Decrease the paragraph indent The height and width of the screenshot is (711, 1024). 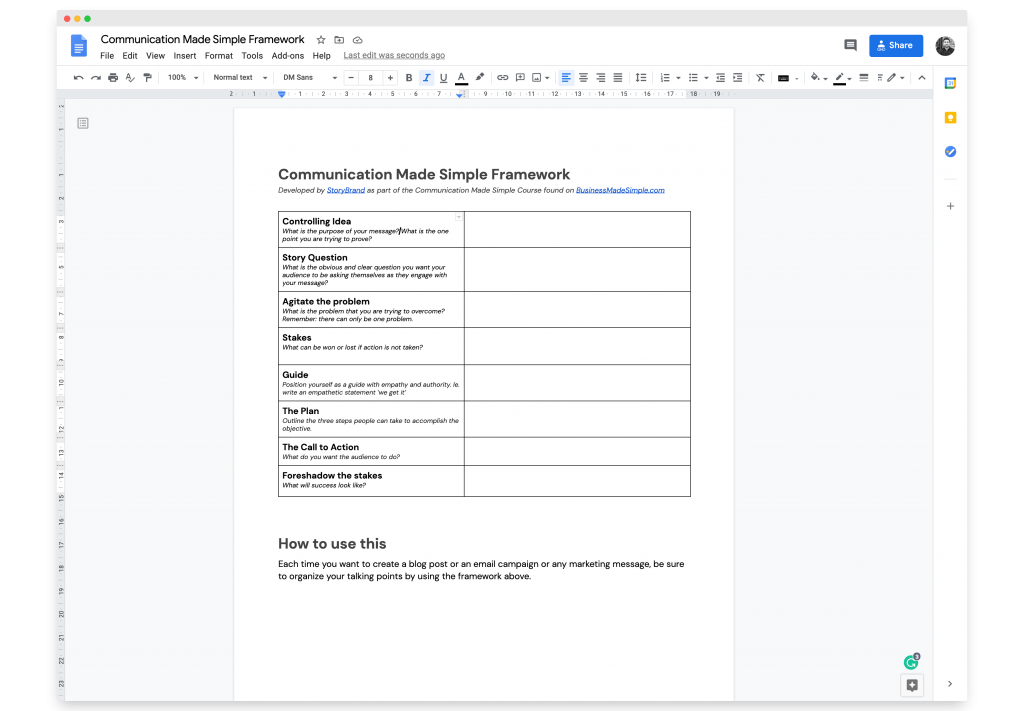click(x=720, y=78)
